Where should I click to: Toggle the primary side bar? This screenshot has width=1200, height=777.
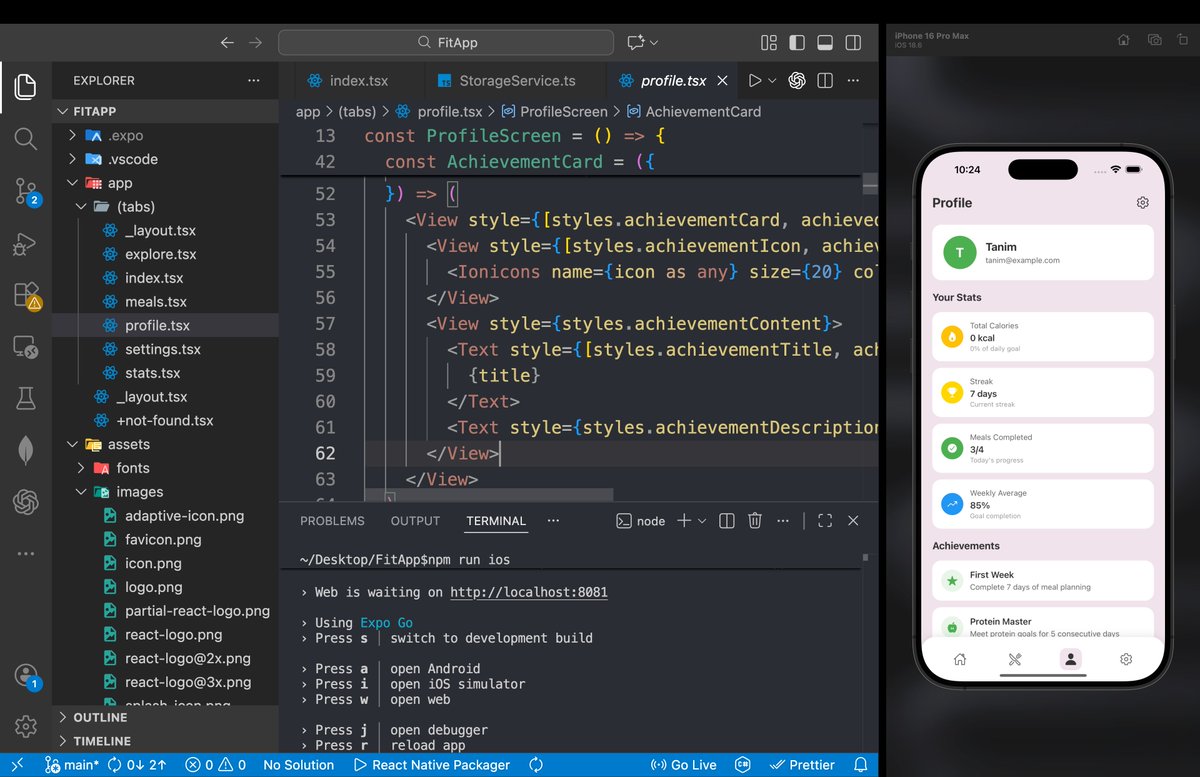click(797, 43)
